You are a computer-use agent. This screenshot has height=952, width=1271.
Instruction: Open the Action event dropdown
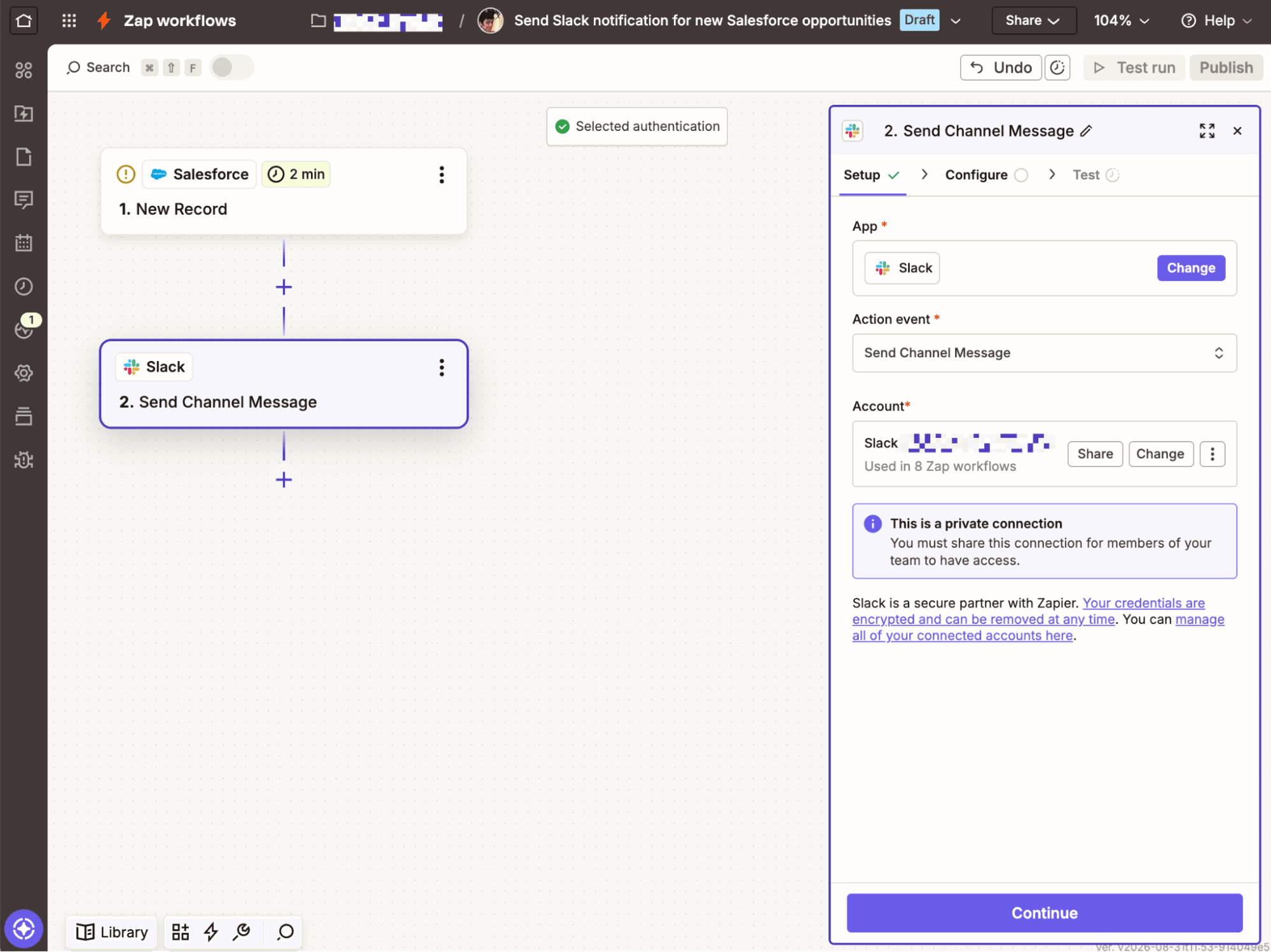click(1044, 353)
